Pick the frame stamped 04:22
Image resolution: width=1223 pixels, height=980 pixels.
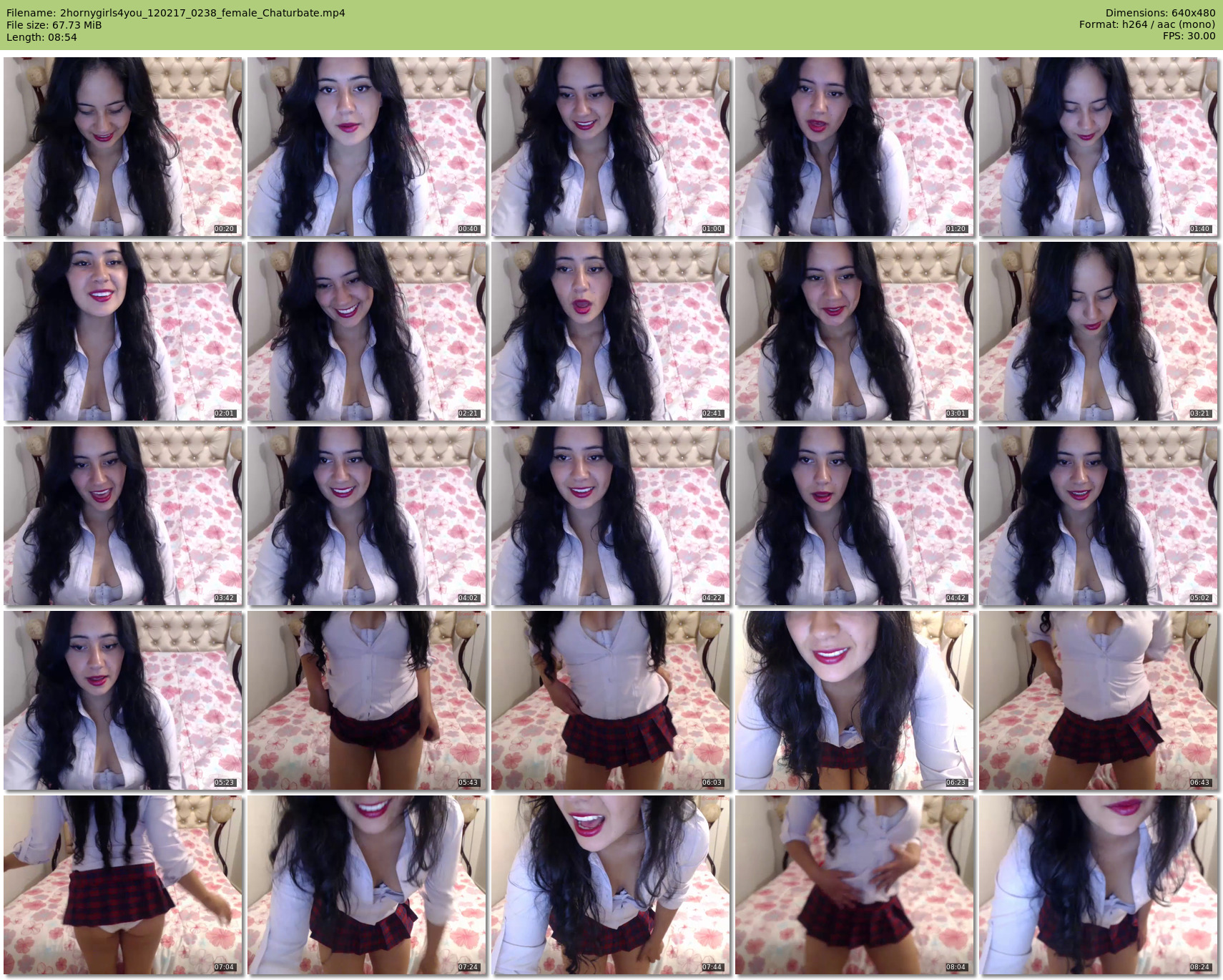(611, 516)
